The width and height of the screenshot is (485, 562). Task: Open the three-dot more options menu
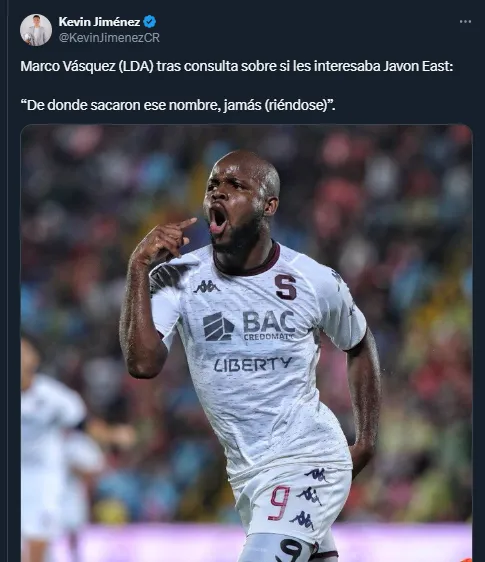point(465,22)
